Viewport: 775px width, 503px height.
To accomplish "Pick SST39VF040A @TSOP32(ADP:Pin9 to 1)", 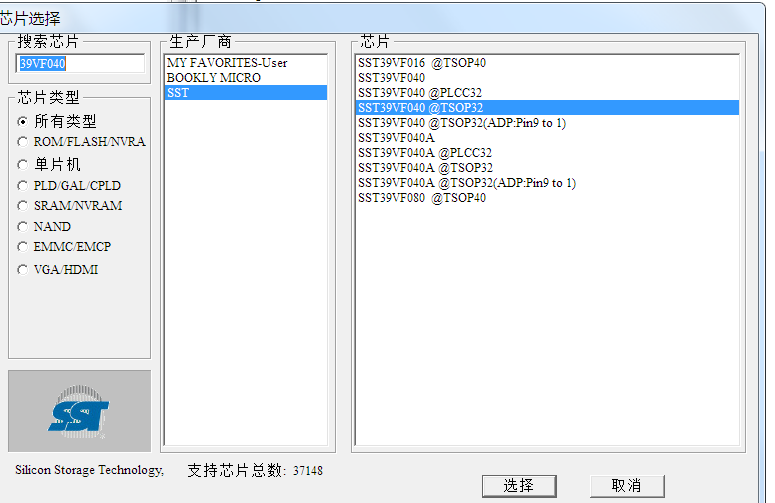I will (x=467, y=183).
